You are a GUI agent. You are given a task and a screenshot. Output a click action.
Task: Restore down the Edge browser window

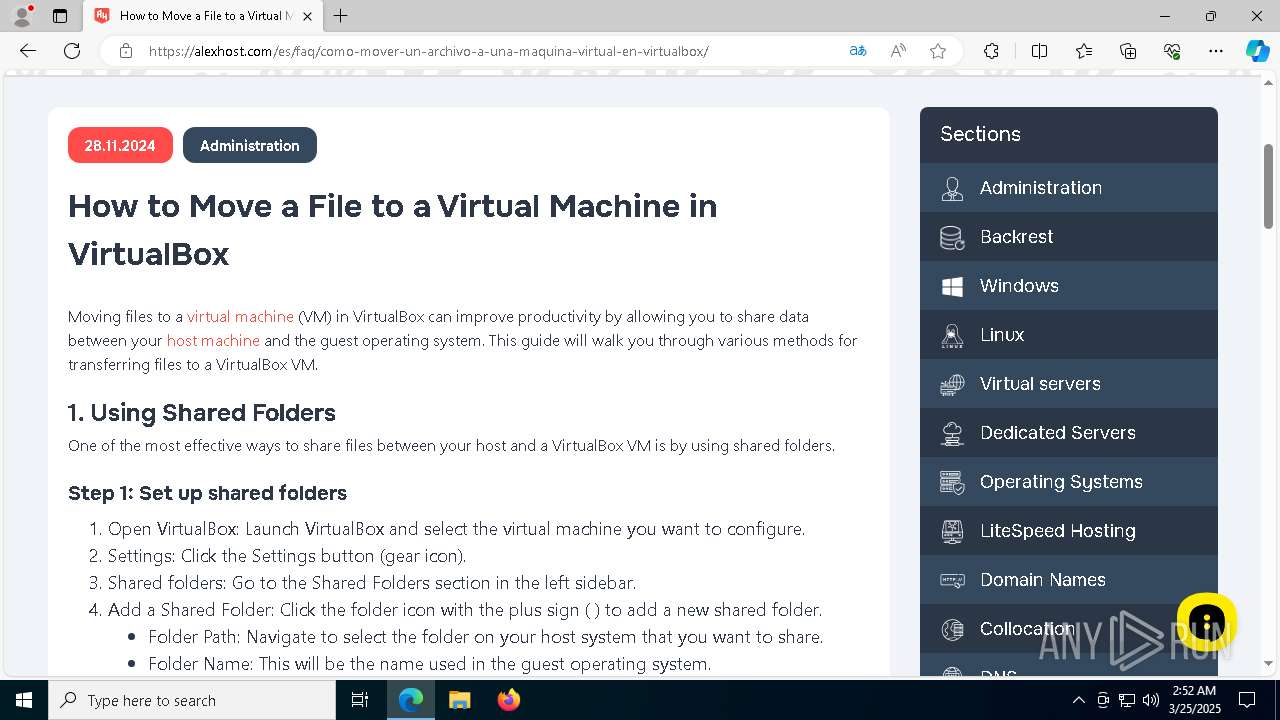point(1211,16)
